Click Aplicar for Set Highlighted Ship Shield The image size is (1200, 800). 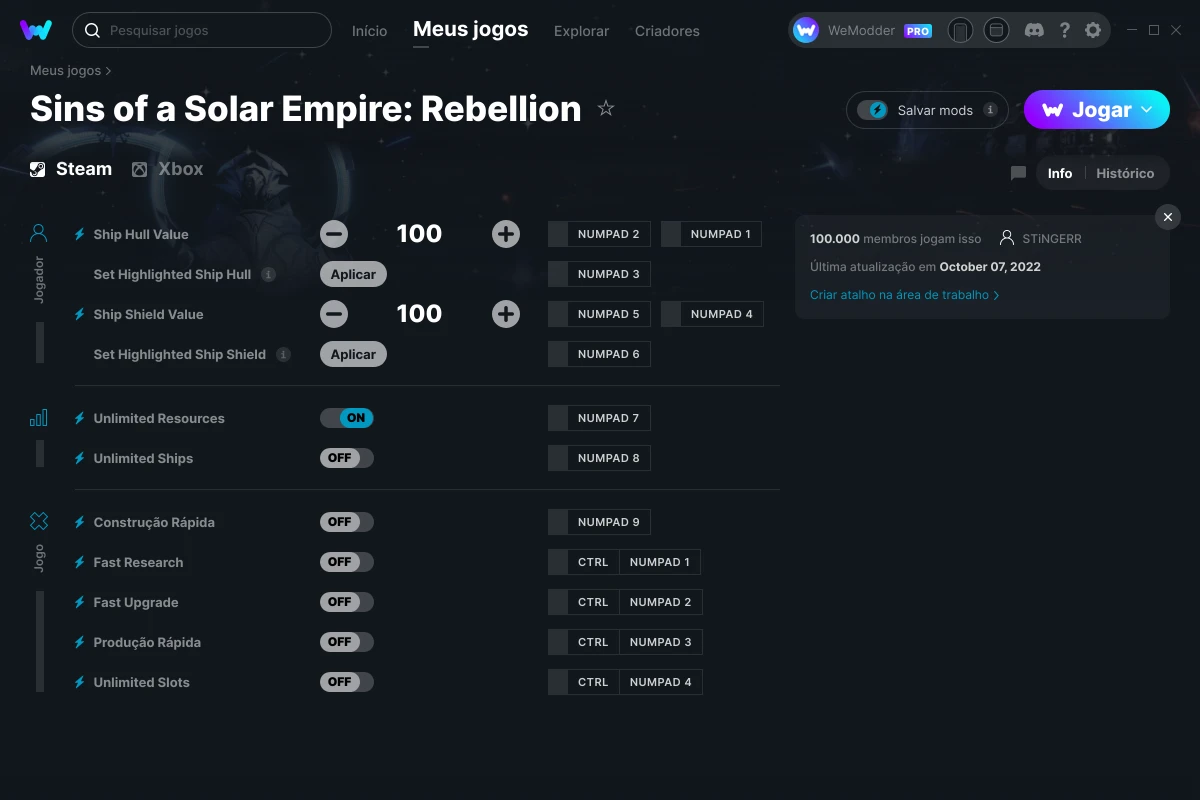(x=353, y=354)
